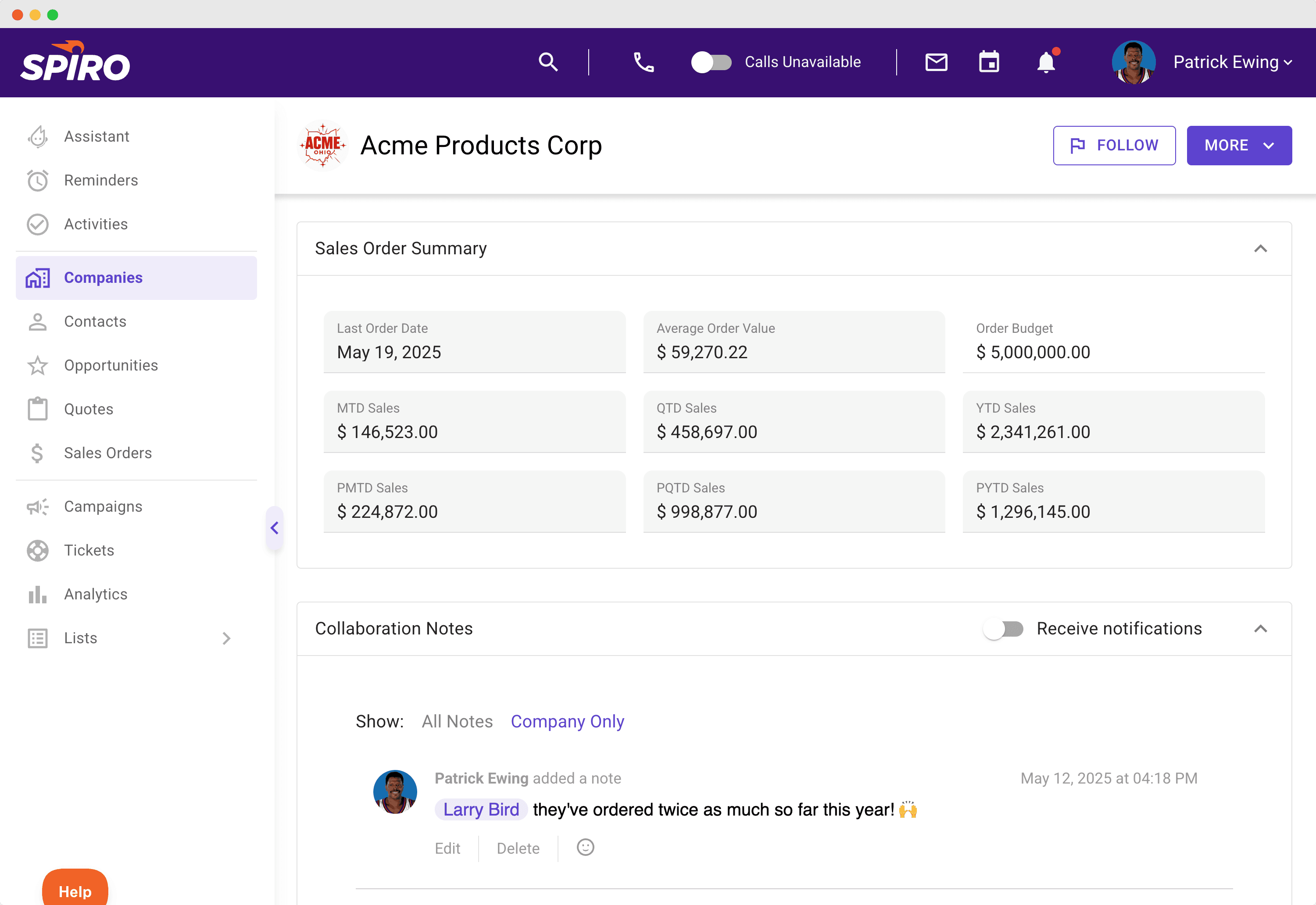
Task: Toggle the Calls Unavailable switch
Action: click(711, 62)
